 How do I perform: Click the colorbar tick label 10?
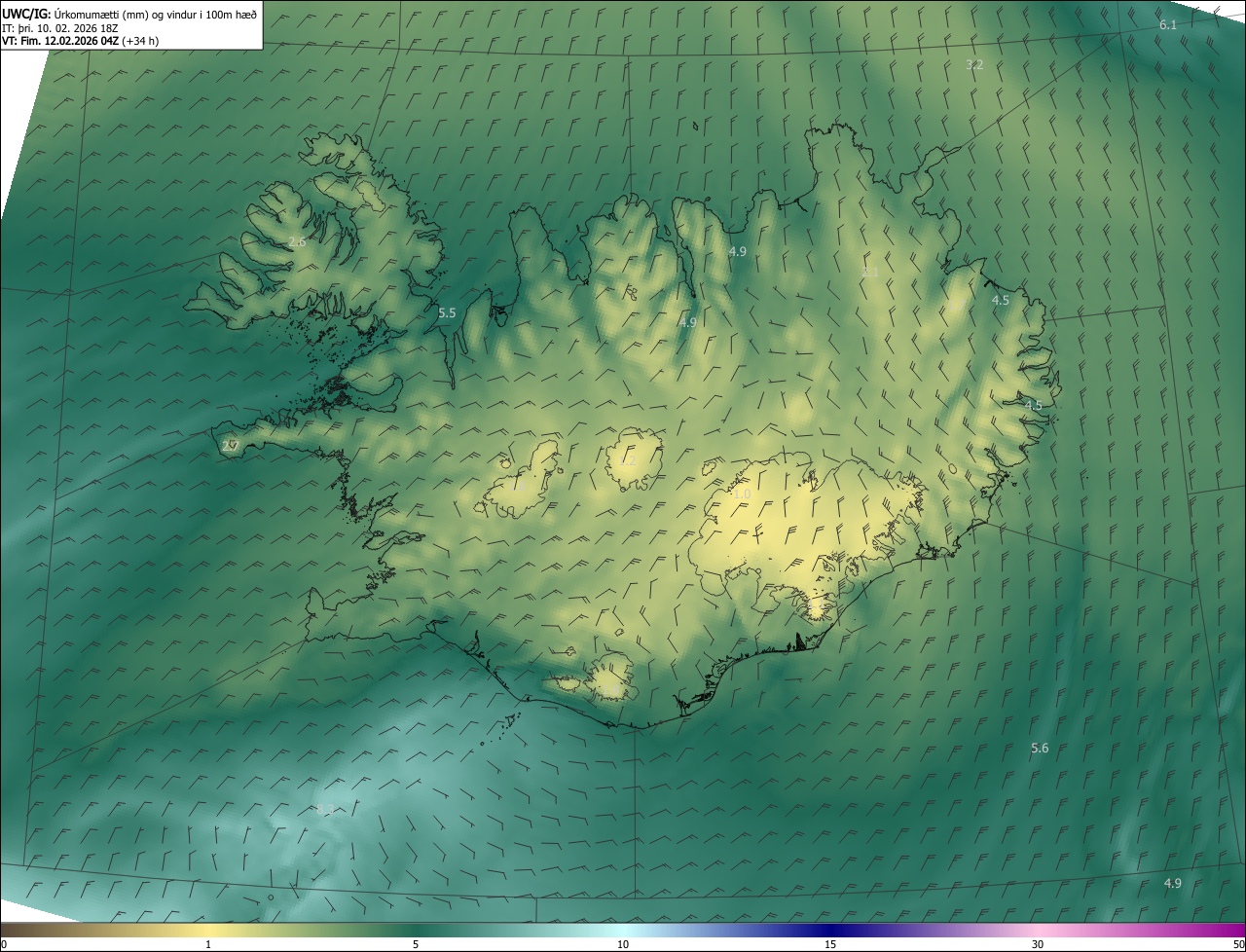[x=623, y=945]
